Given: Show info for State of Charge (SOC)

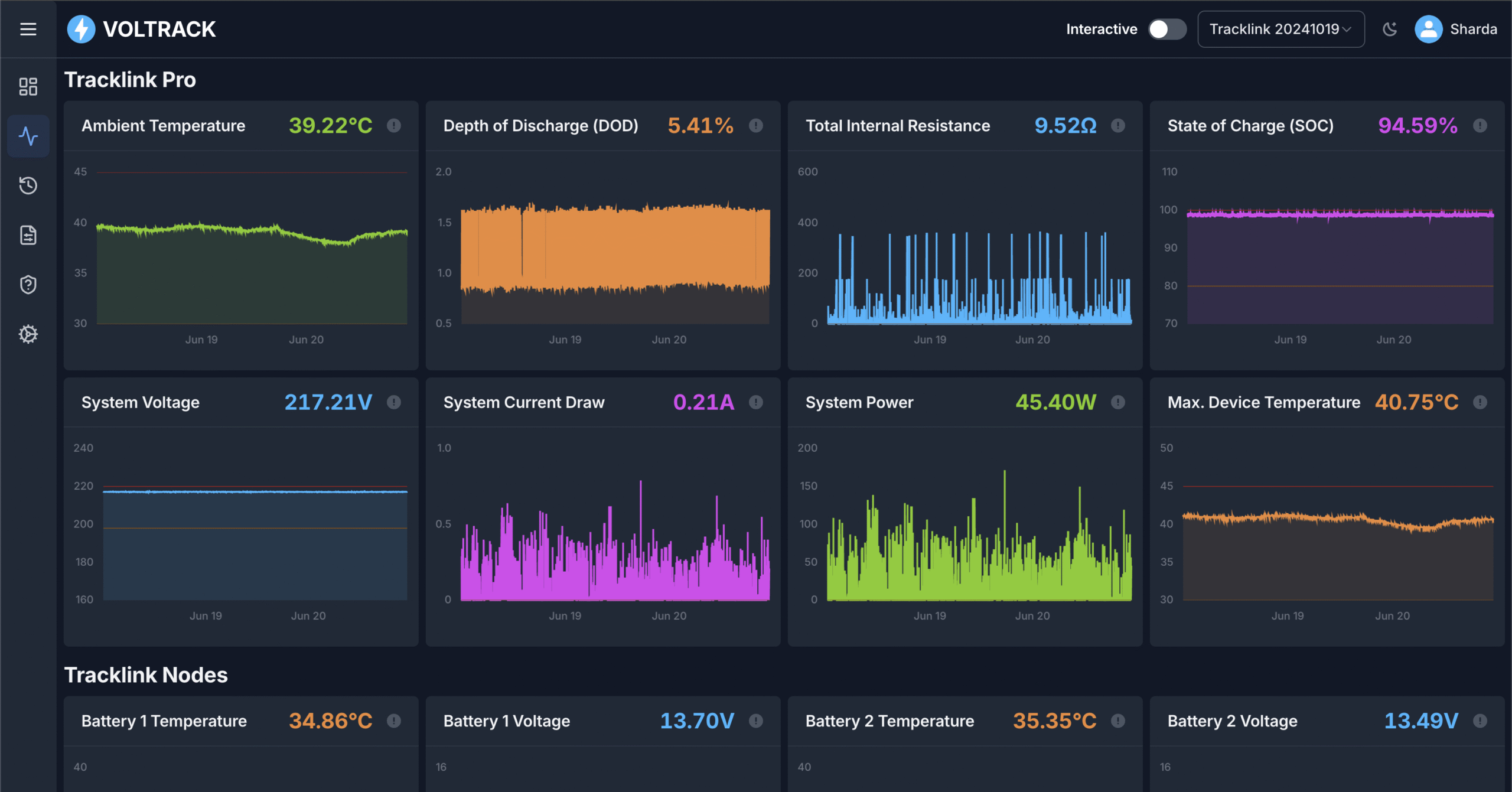Looking at the screenshot, I should click(1480, 125).
